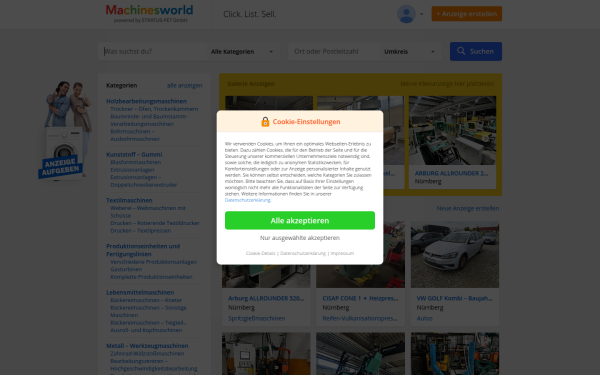600x375 pixels.
Task: Open 'Bohrmaschinen – Ausbohrmaschinen' subcategory
Action: (x=135, y=135)
